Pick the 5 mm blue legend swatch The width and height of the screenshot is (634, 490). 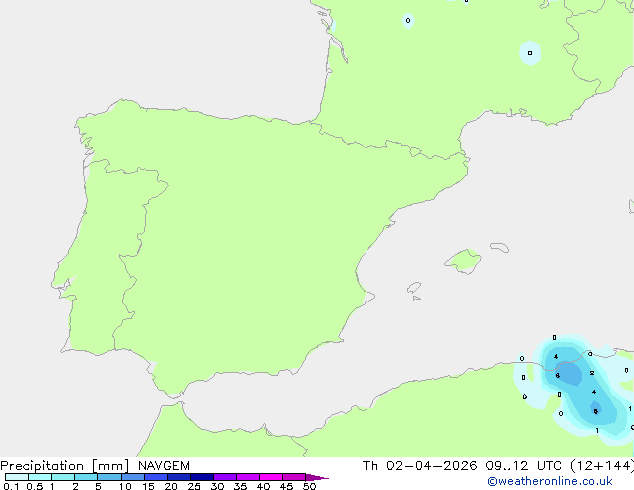(x=109, y=477)
